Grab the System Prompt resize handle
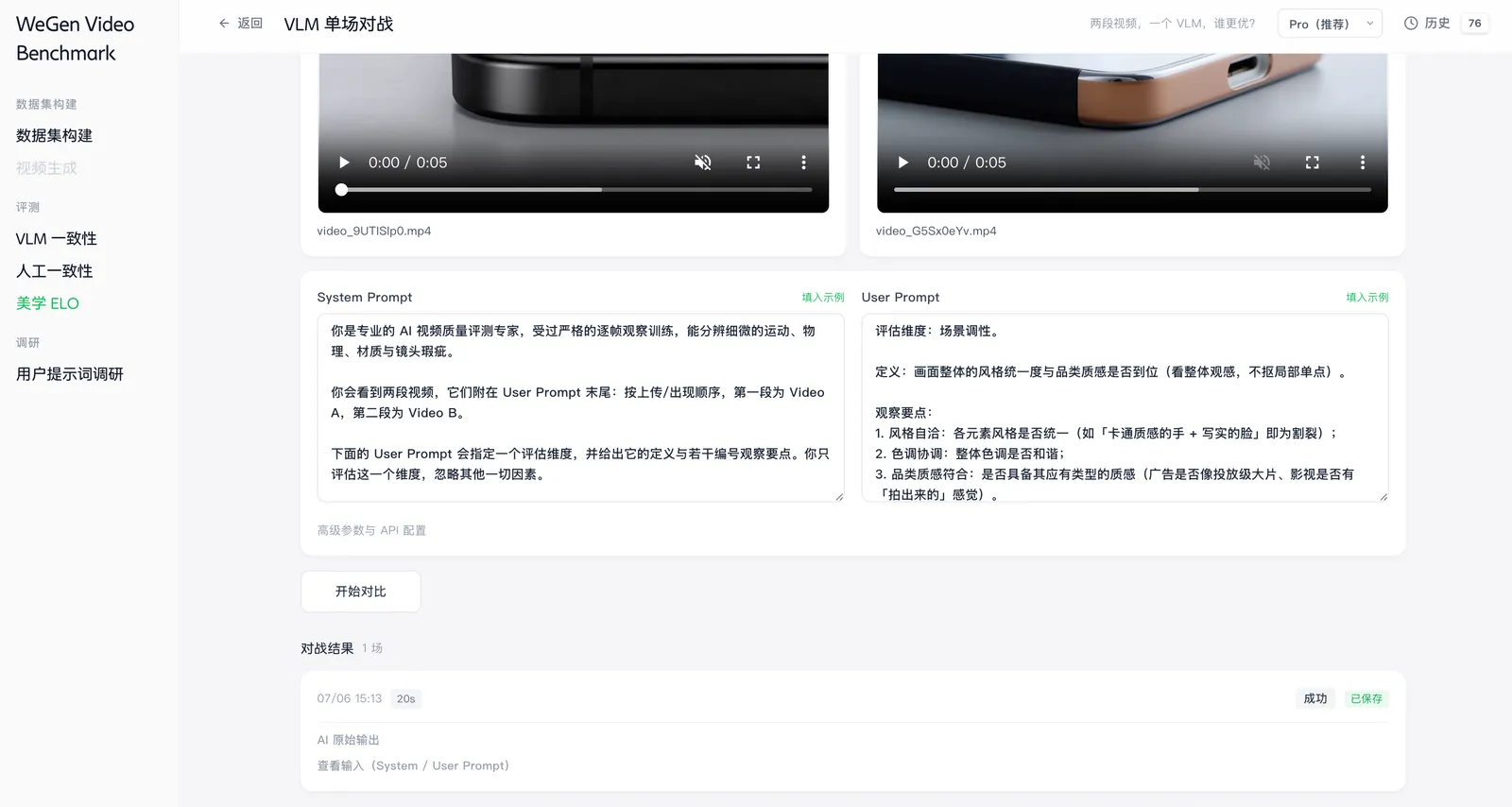This screenshot has width=1512, height=807. coord(838,496)
